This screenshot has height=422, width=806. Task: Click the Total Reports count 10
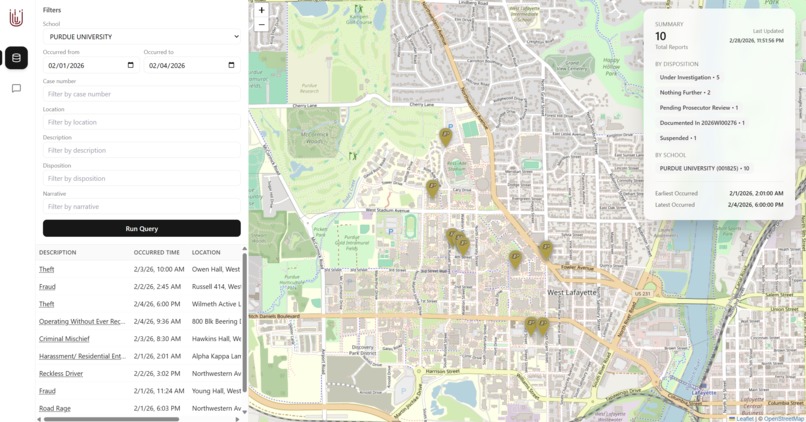click(x=661, y=36)
